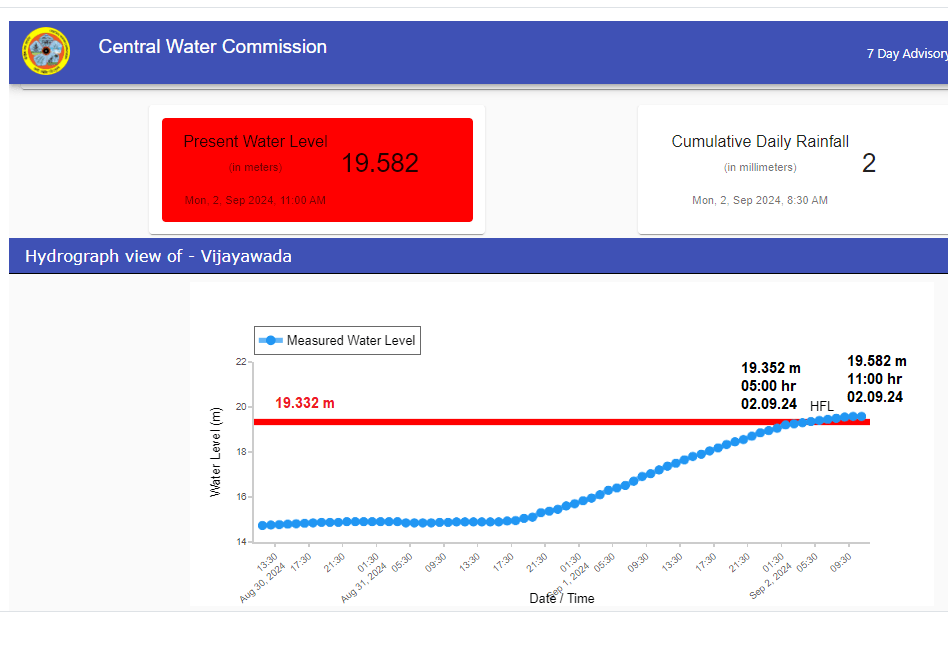
Task: Click the Central Water Commission logo
Action: (46, 52)
